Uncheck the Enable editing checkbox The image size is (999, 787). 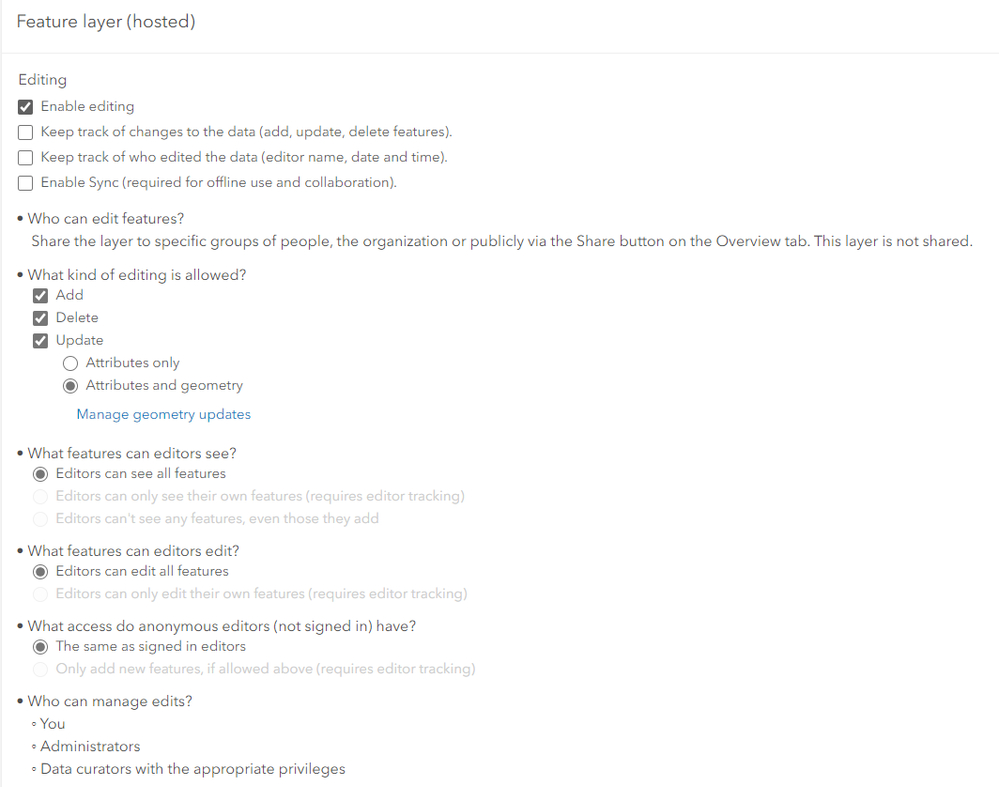26,107
